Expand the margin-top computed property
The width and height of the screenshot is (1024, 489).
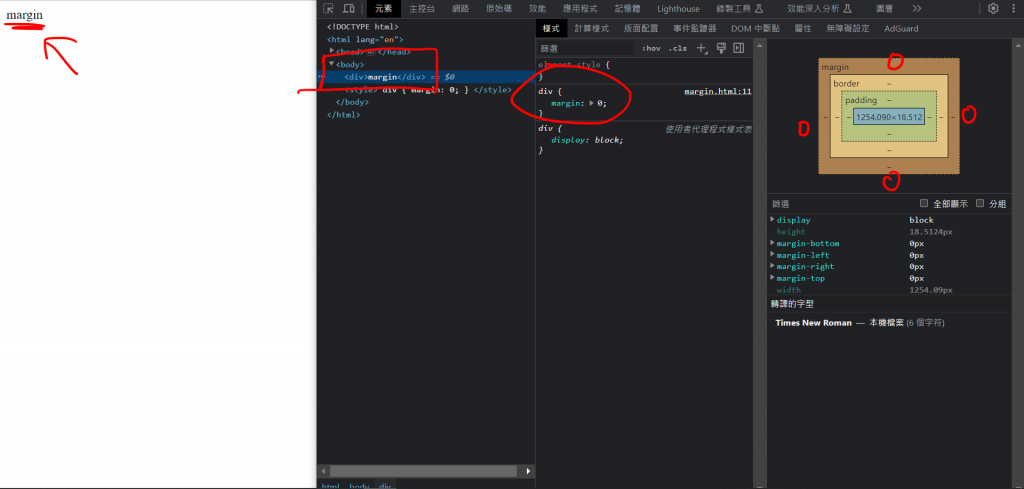(x=773, y=278)
